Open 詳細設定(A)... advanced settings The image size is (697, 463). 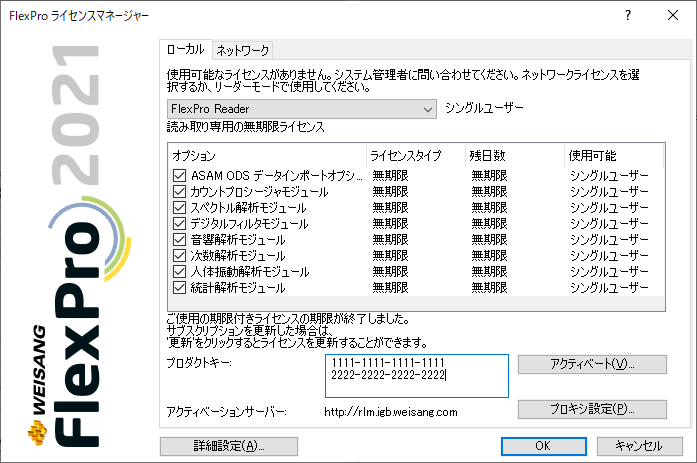coord(229,446)
